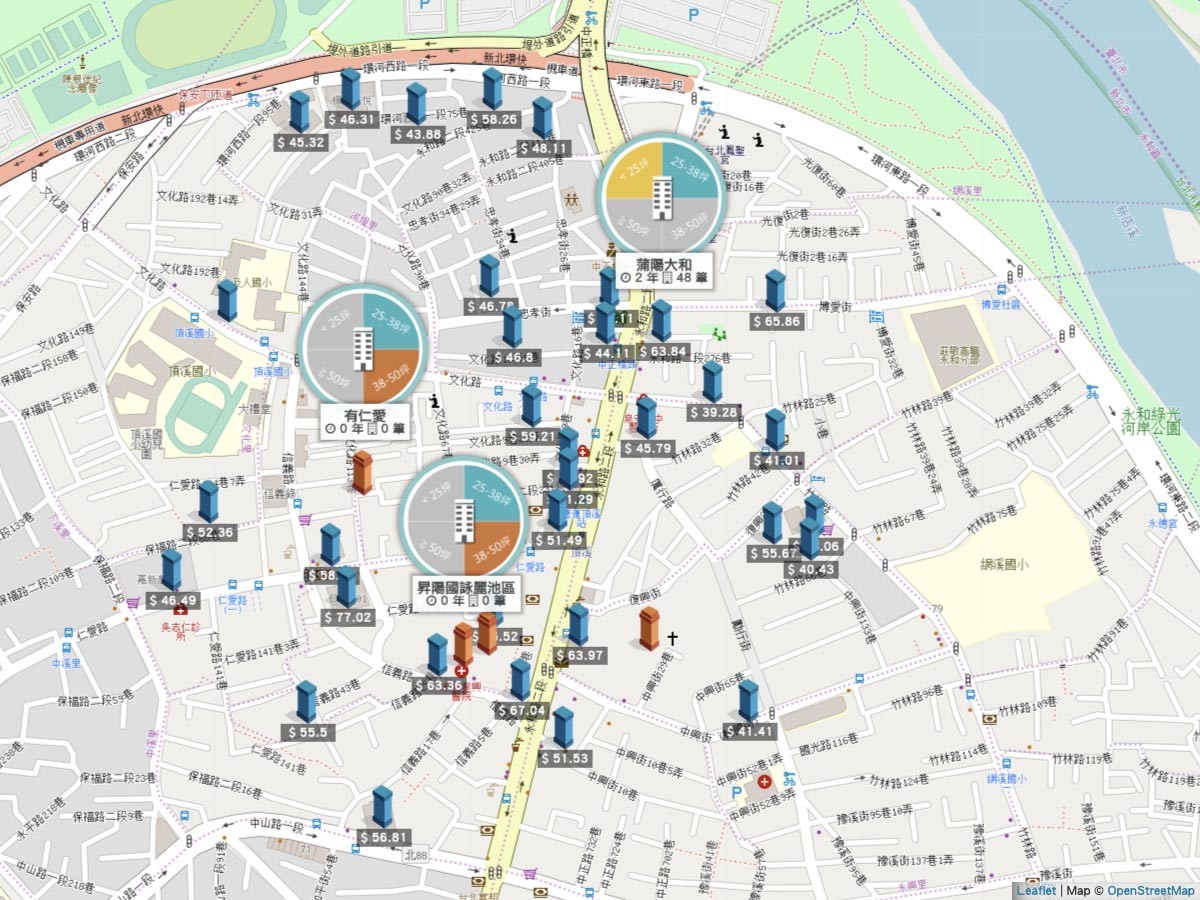The width and height of the screenshot is (1200, 900).
Task: Click the building marker priced $ 56.81
Action: 382,807
